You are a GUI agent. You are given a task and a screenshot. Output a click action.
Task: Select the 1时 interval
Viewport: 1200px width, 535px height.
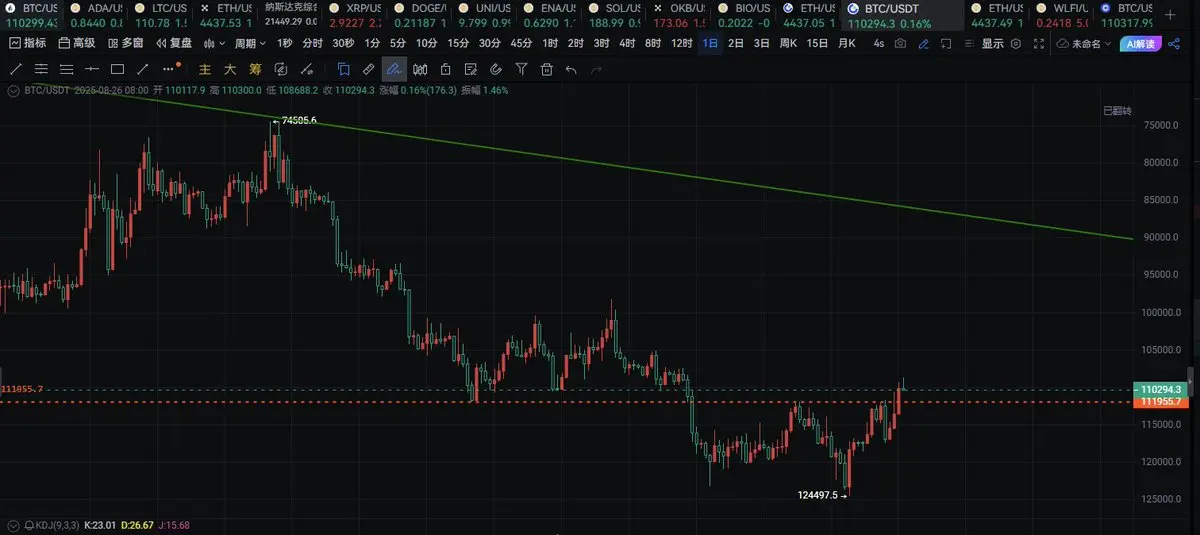(x=550, y=43)
